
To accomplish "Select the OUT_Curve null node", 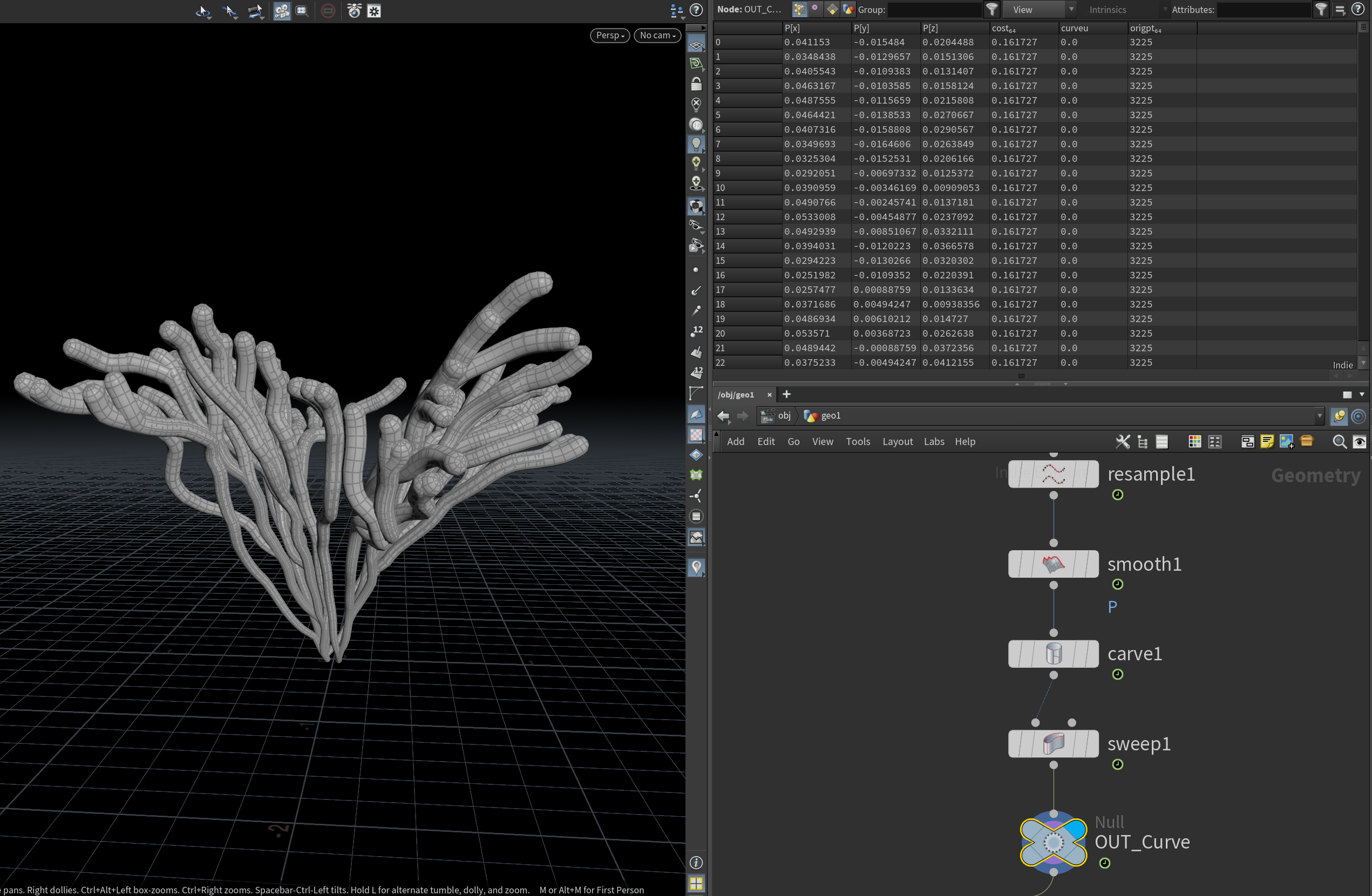I will [1053, 843].
